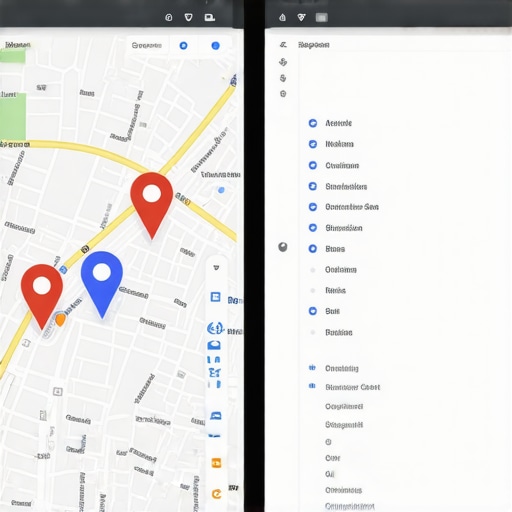Click the first small blue bar icon in the lower list
The image size is (512, 512).
coord(312,368)
